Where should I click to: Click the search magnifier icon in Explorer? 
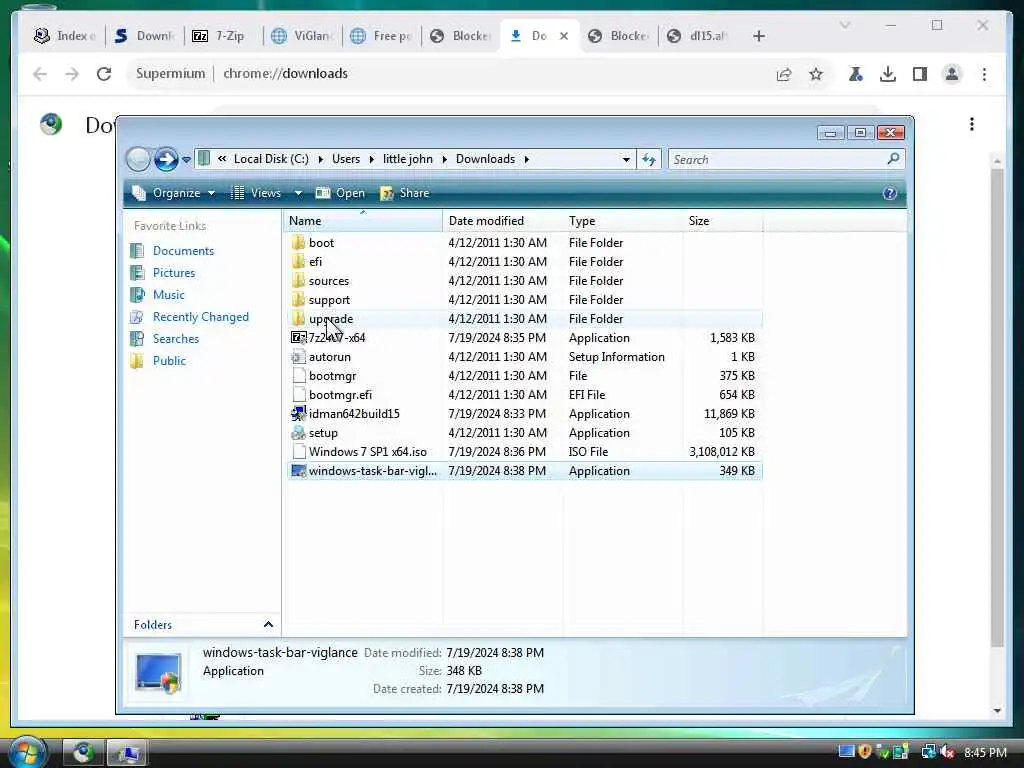click(x=893, y=159)
